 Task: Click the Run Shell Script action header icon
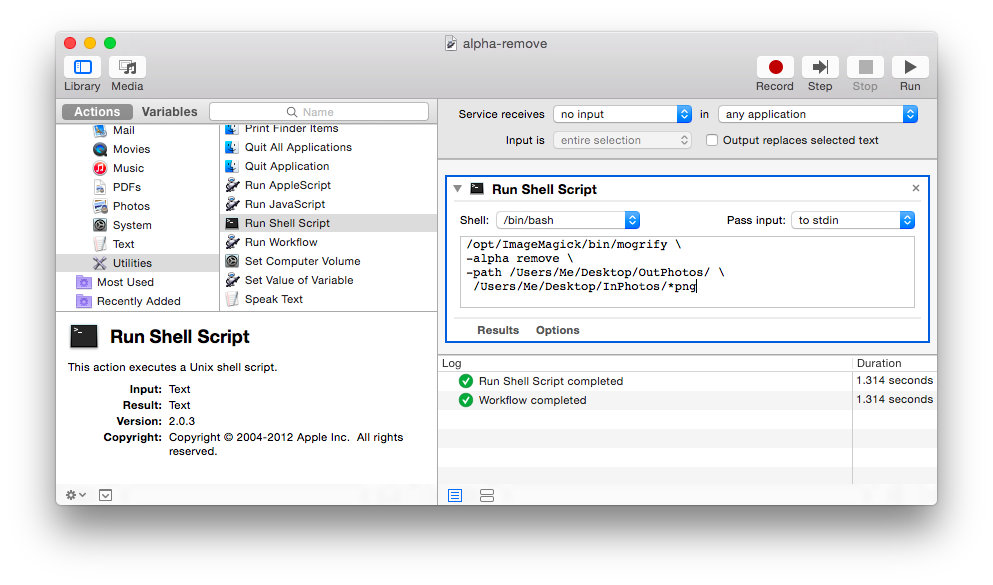(477, 189)
